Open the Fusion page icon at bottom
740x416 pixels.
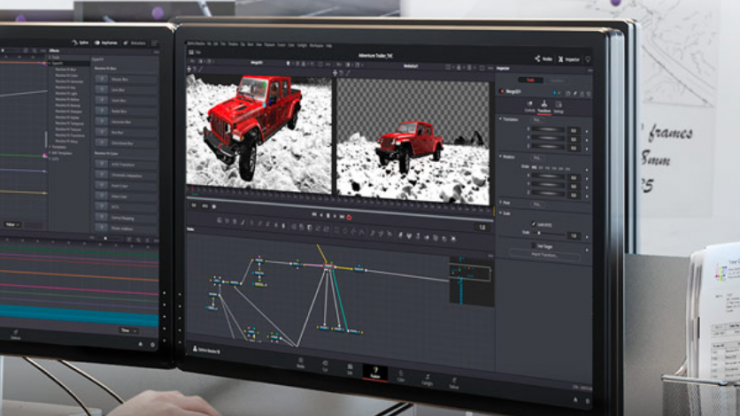pyautogui.click(x=376, y=370)
